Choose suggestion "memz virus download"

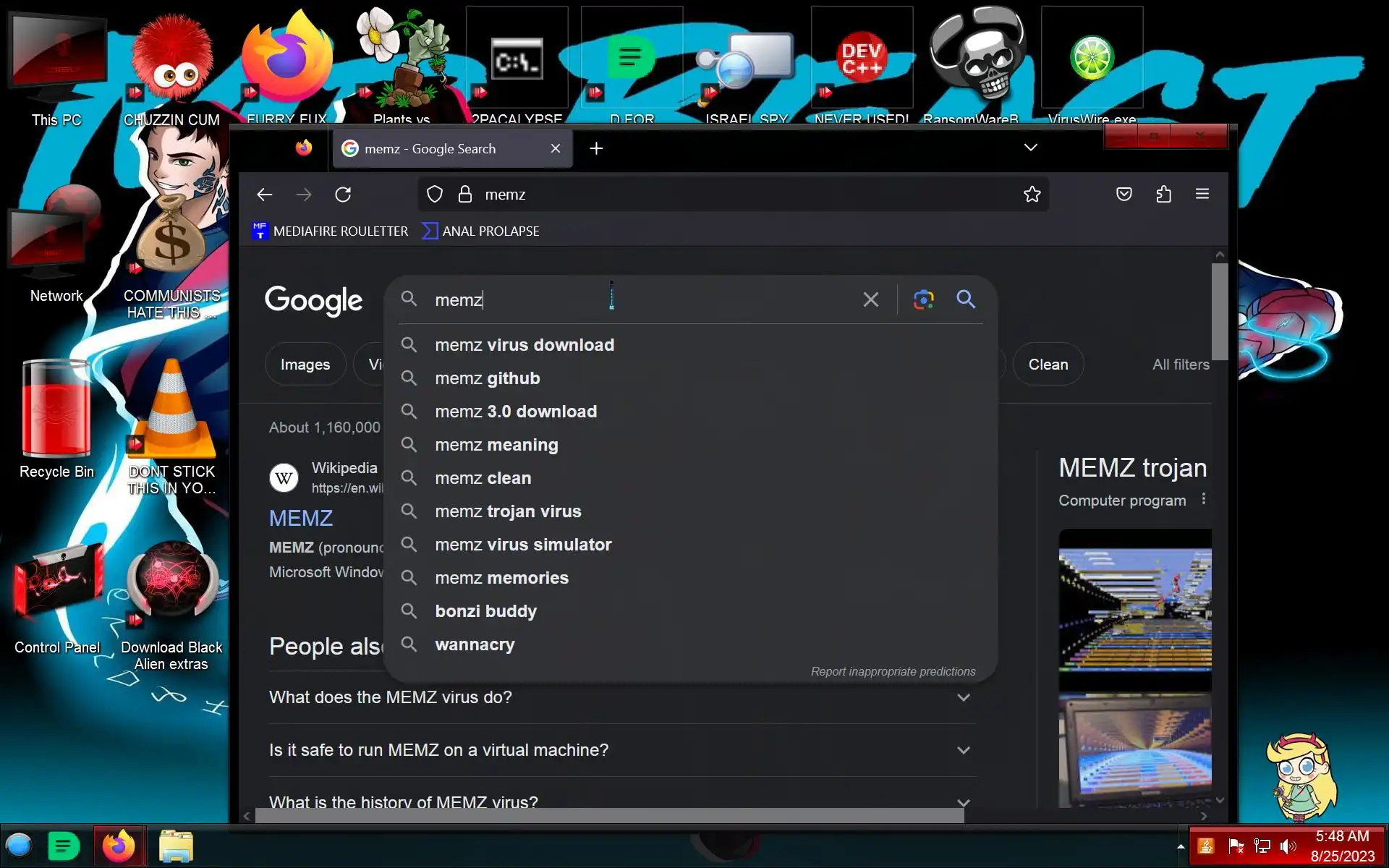524,345
